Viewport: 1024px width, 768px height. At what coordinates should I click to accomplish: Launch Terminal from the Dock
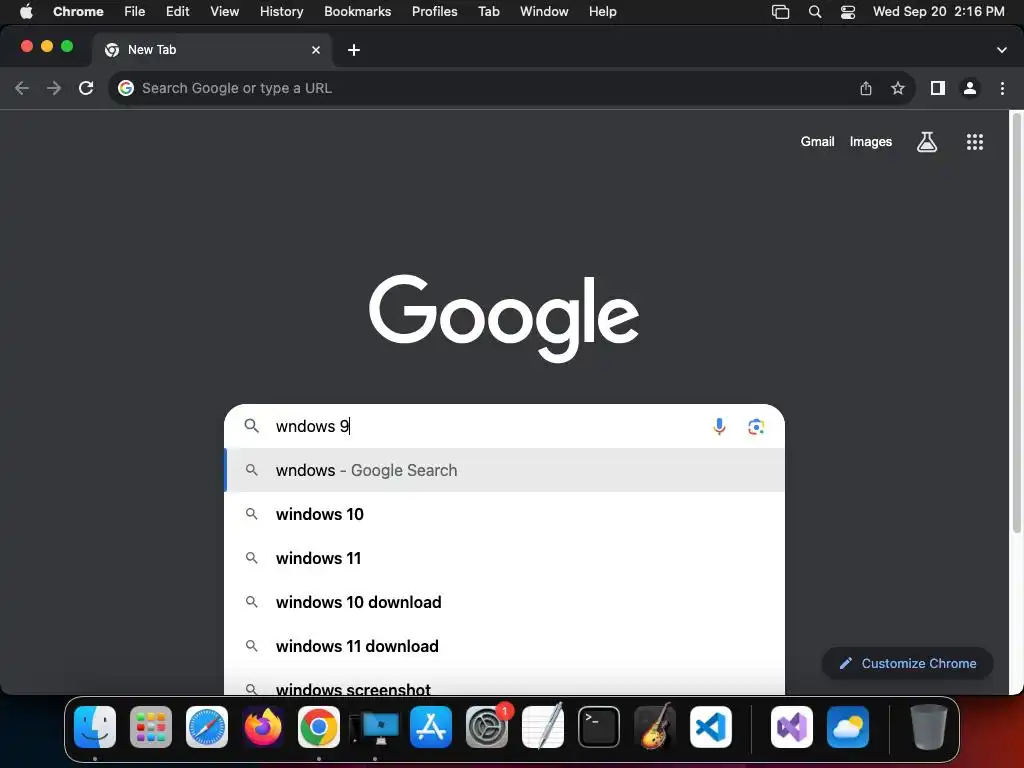(599, 727)
